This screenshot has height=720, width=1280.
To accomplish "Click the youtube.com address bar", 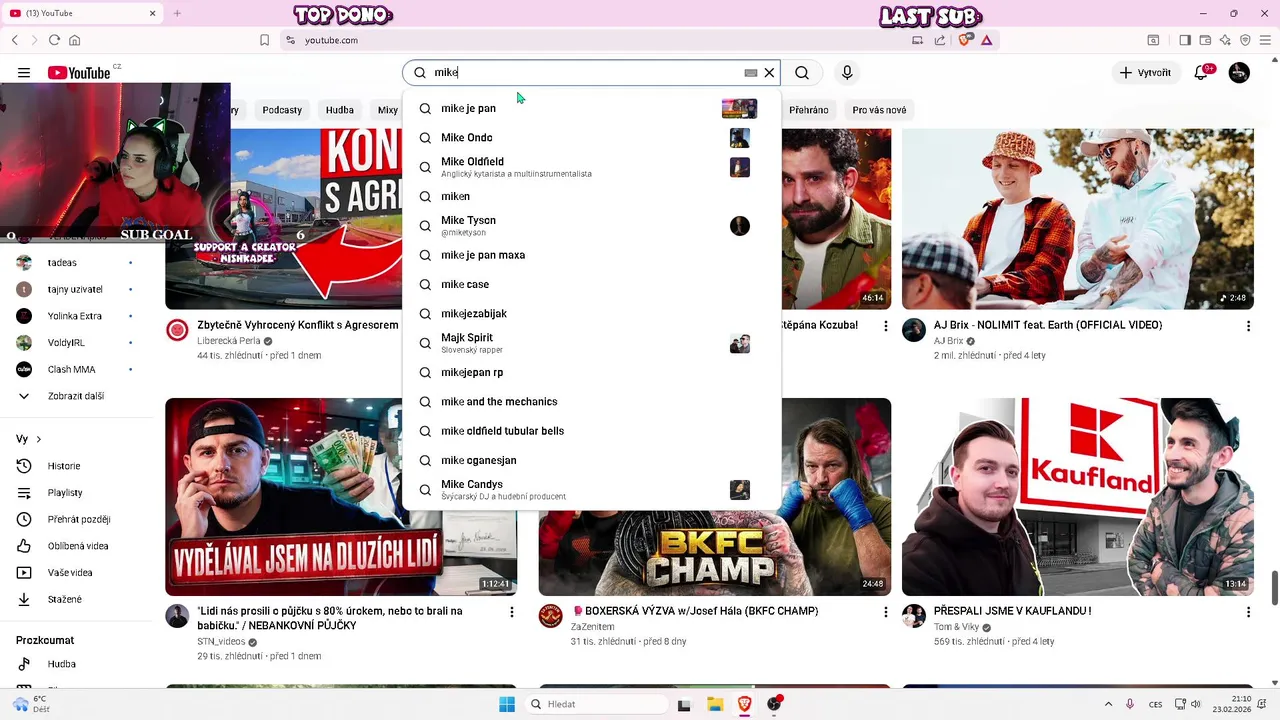I will coord(590,40).
